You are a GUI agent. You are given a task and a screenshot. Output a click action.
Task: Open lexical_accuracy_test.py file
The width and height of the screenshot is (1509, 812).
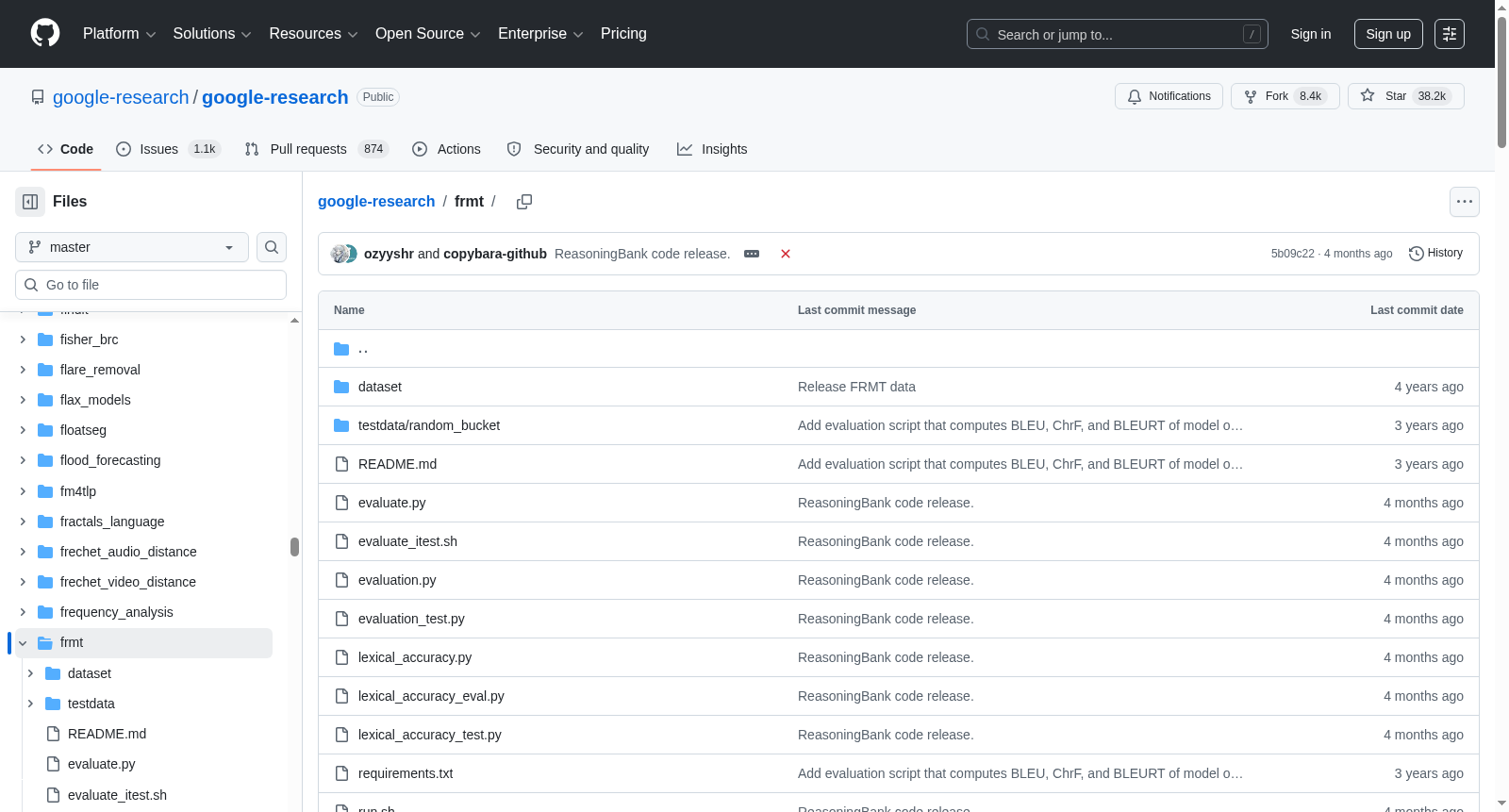pos(430,735)
